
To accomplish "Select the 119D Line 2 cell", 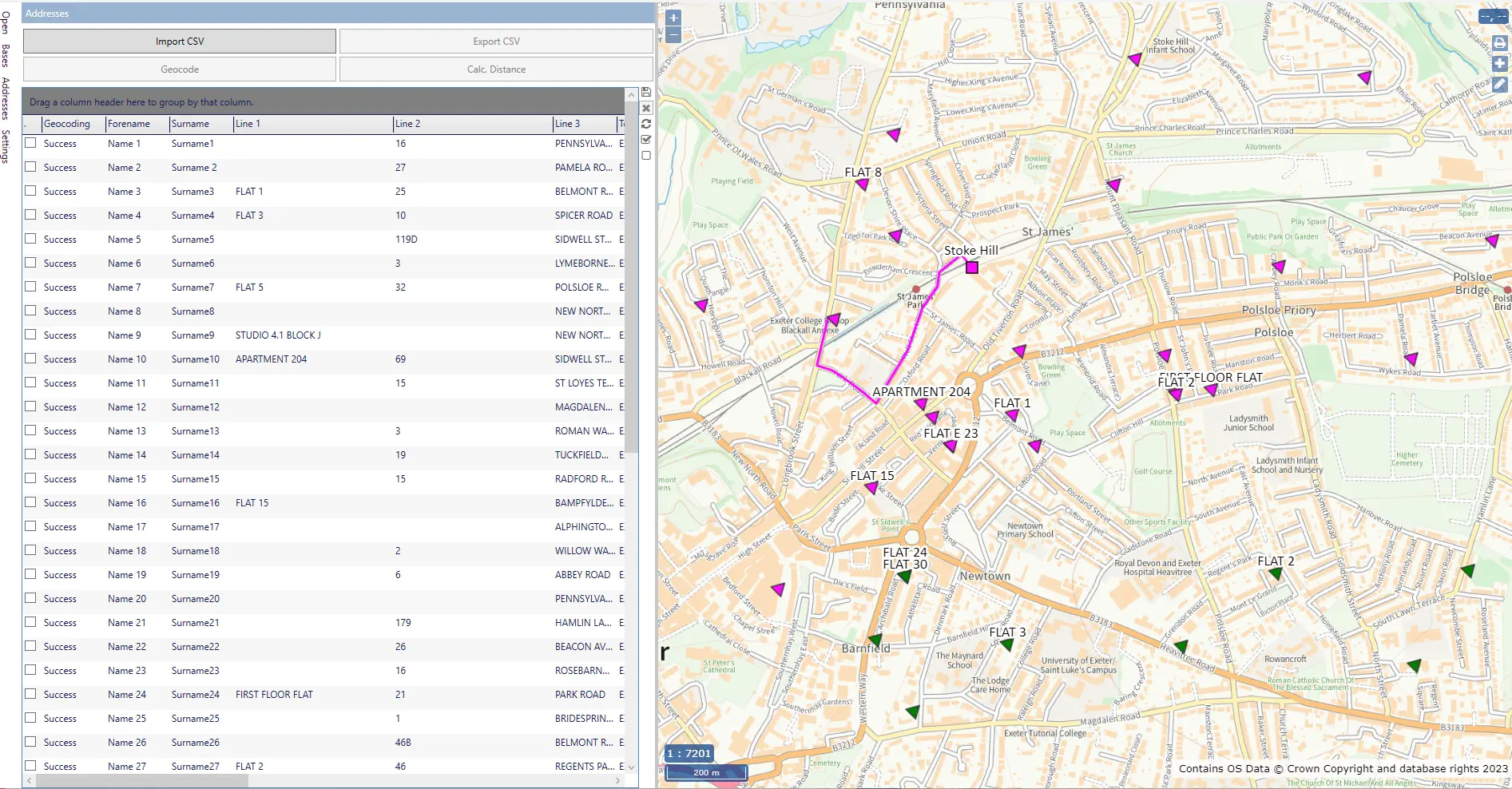I will pos(473,240).
